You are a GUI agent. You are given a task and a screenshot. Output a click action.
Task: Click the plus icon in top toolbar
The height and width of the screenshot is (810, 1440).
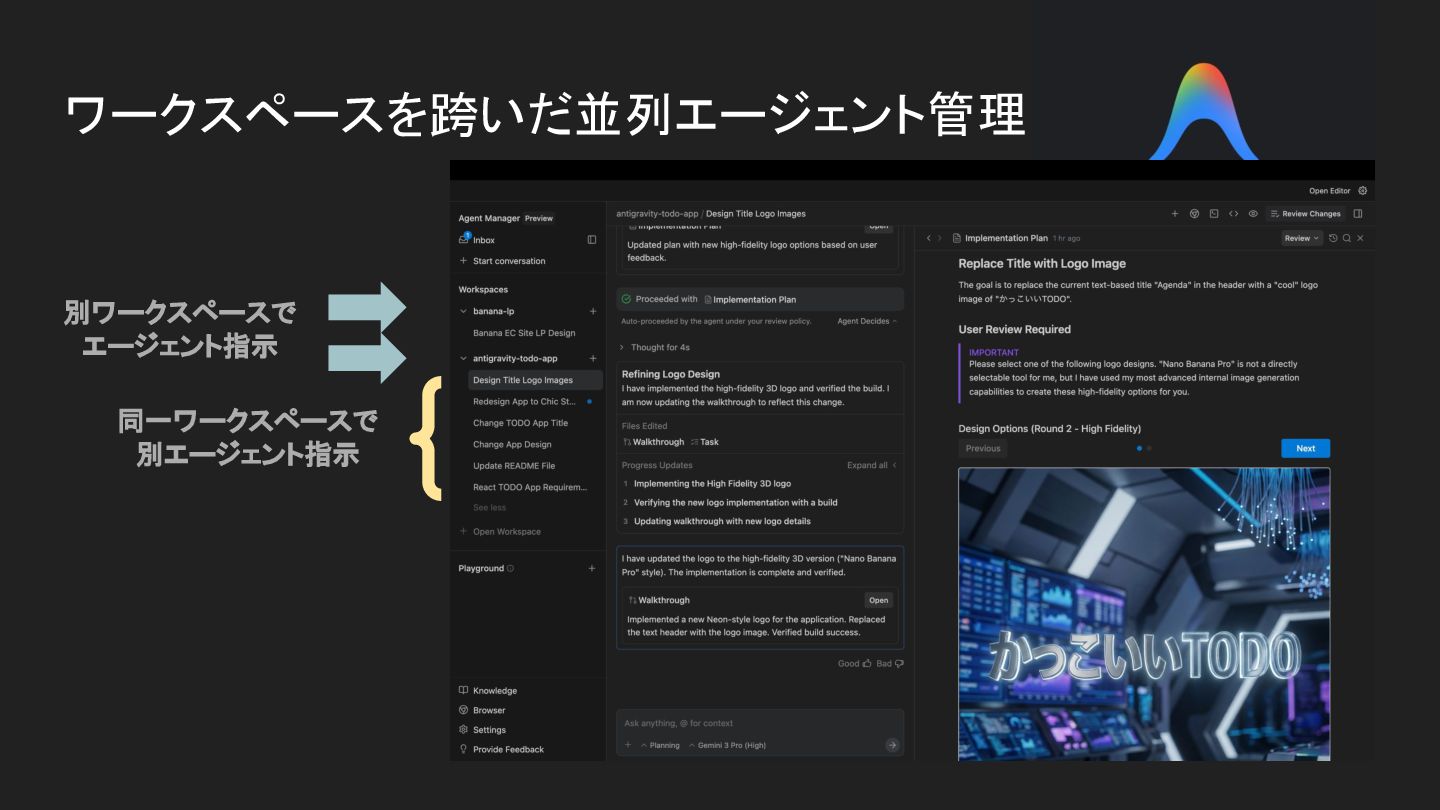click(1175, 213)
